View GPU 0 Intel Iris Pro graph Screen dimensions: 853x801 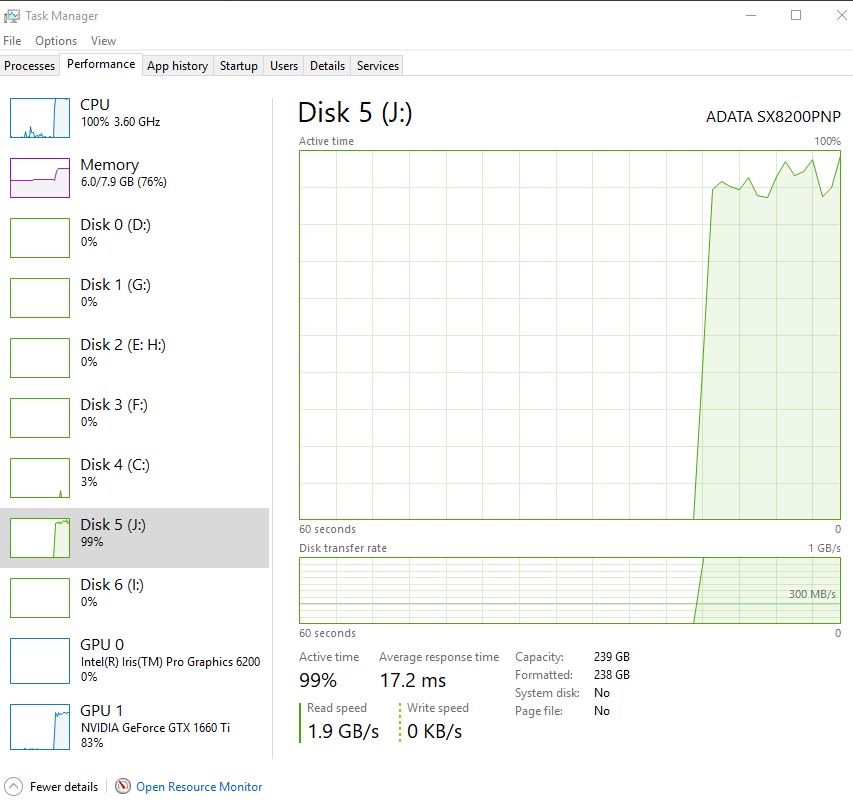coord(40,660)
